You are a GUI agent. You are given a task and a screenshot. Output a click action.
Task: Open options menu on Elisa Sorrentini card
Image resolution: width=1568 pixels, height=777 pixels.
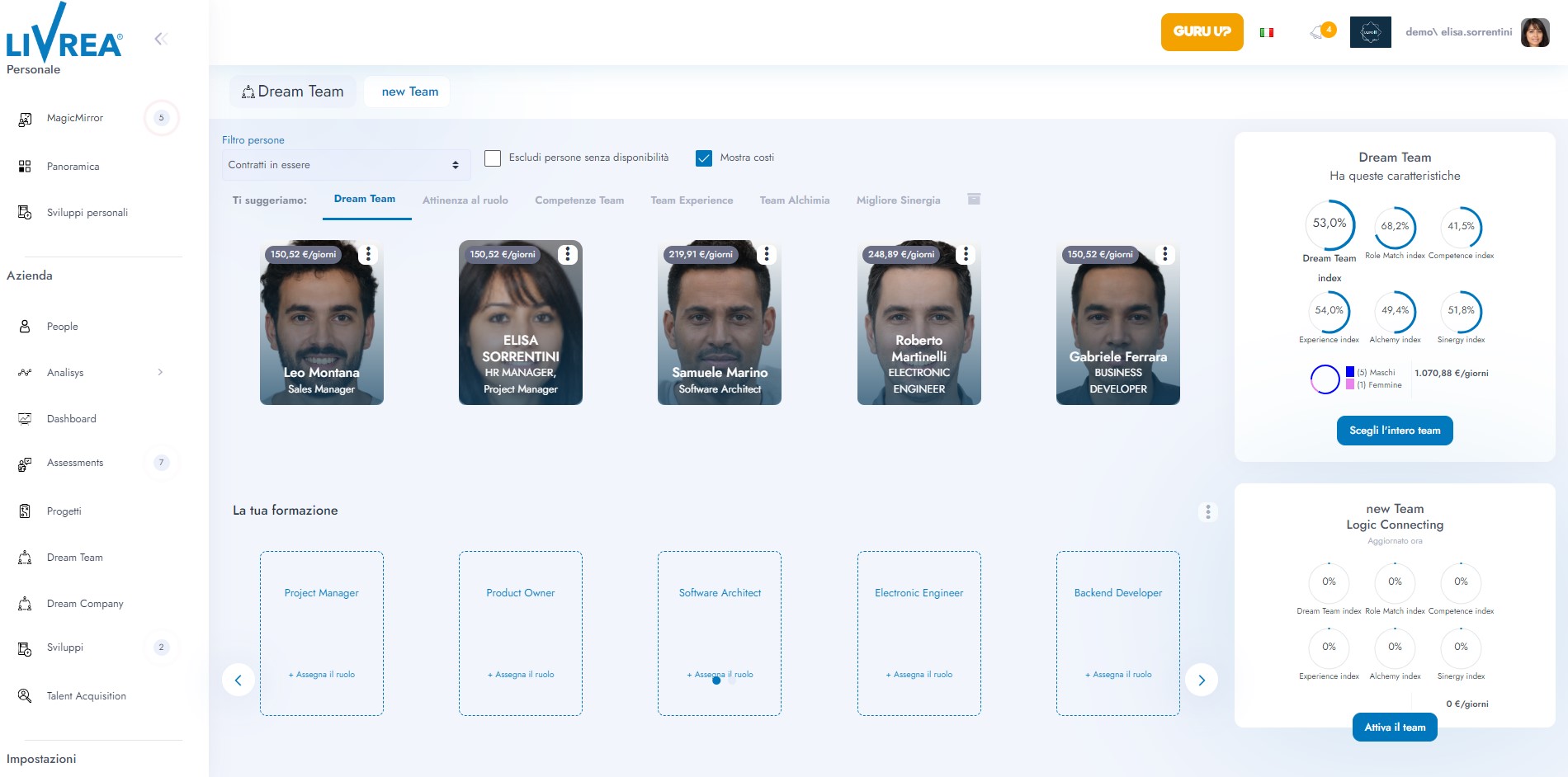pyautogui.click(x=567, y=254)
